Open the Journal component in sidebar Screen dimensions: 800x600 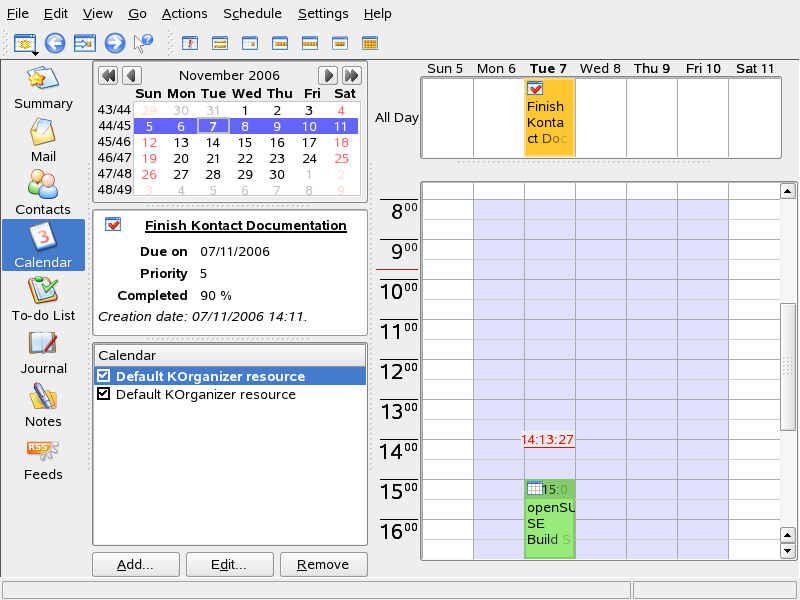pos(43,352)
